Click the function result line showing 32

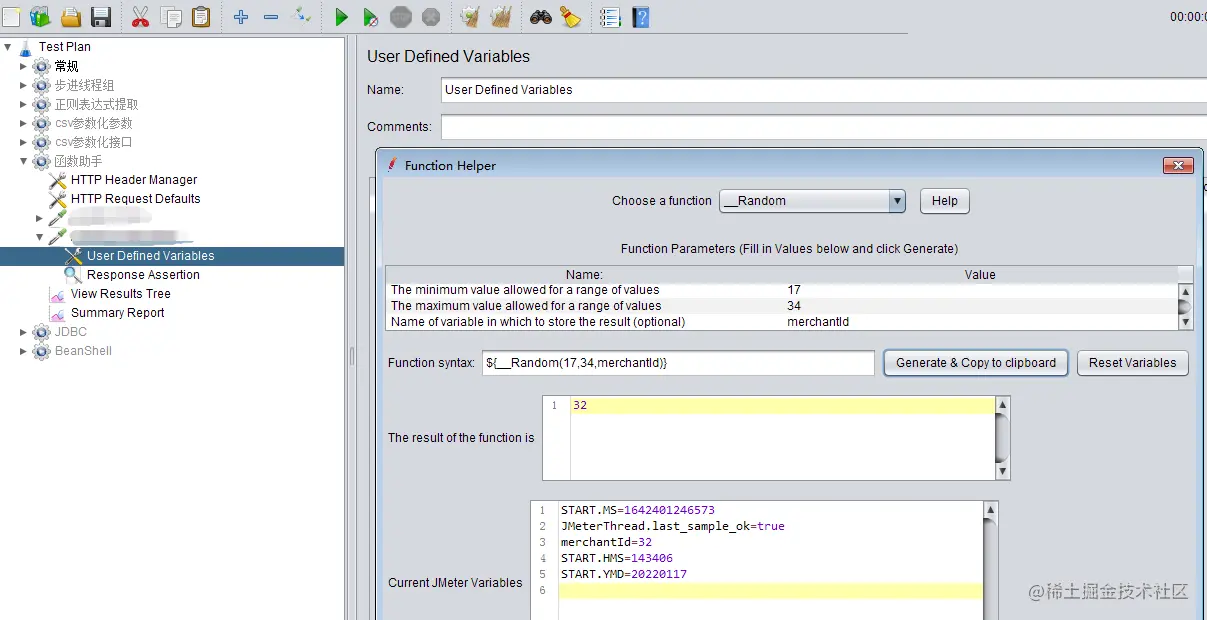point(783,406)
